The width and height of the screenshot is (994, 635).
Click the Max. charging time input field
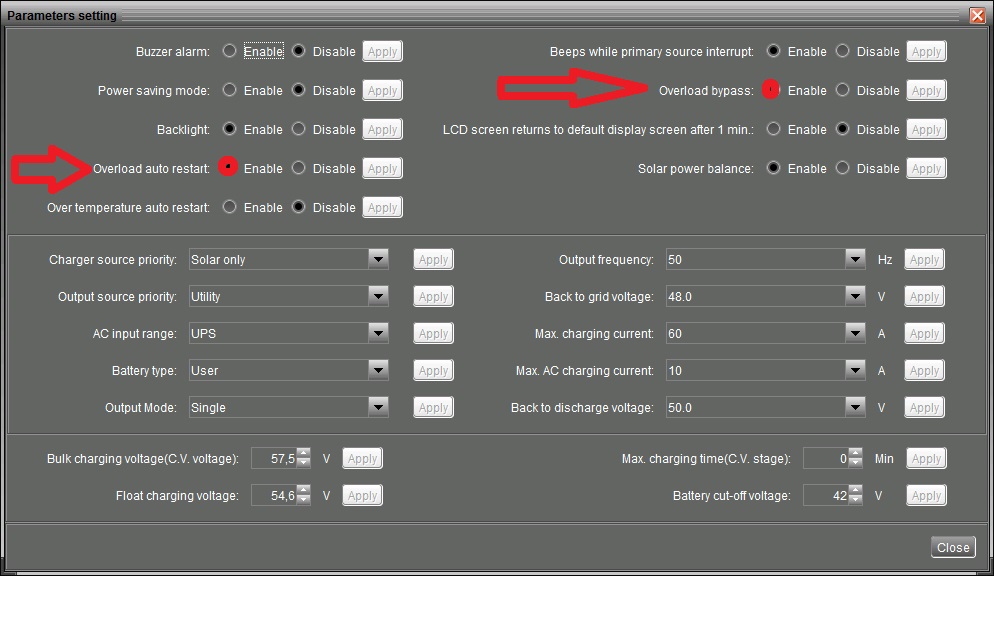(x=826, y=459)
